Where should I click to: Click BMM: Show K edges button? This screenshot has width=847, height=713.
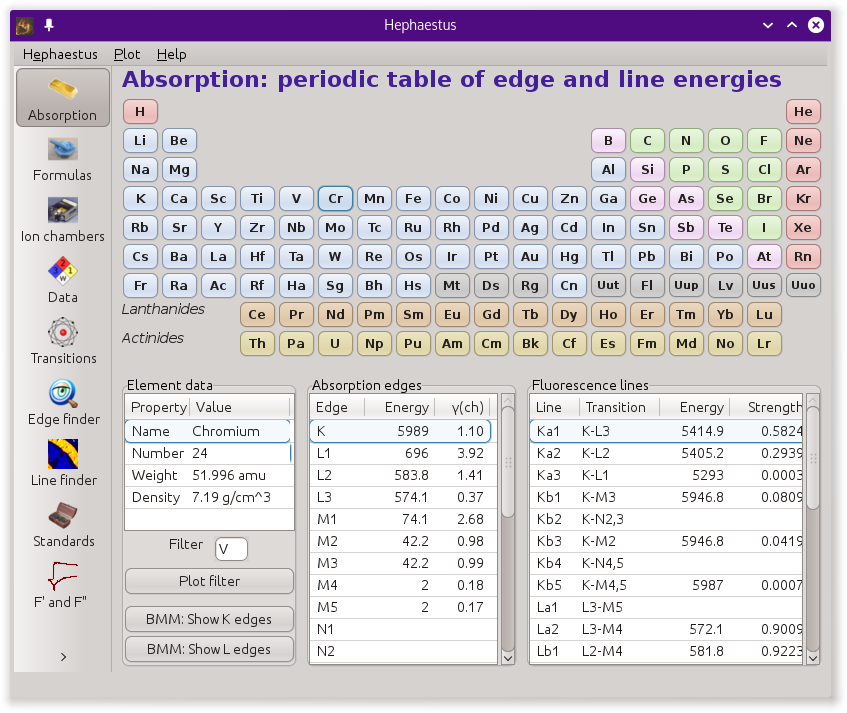click(209, 619)
